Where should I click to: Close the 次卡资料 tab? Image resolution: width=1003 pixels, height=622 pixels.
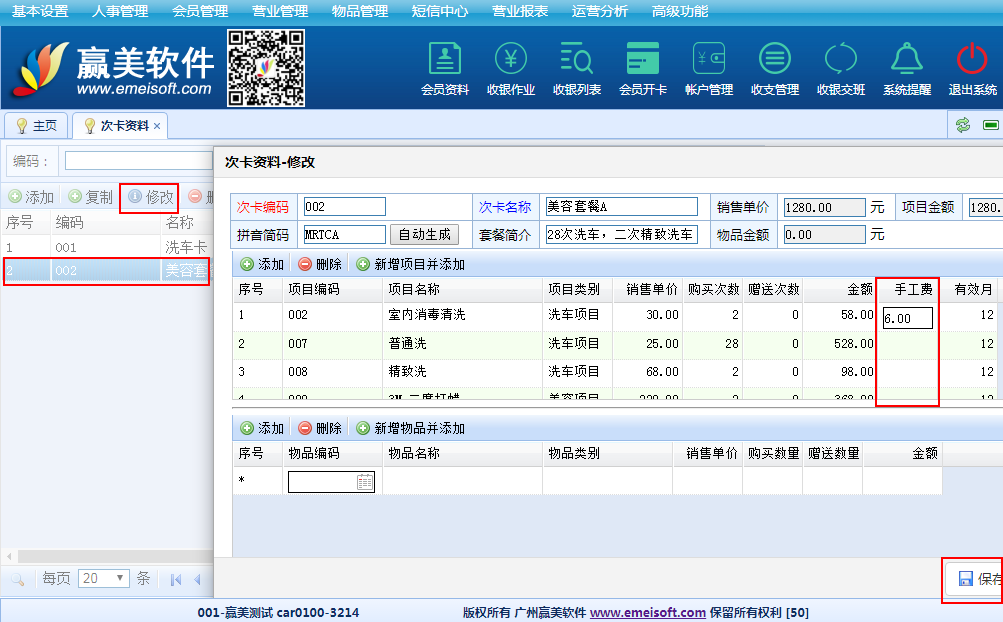click(x=157, y=126)
